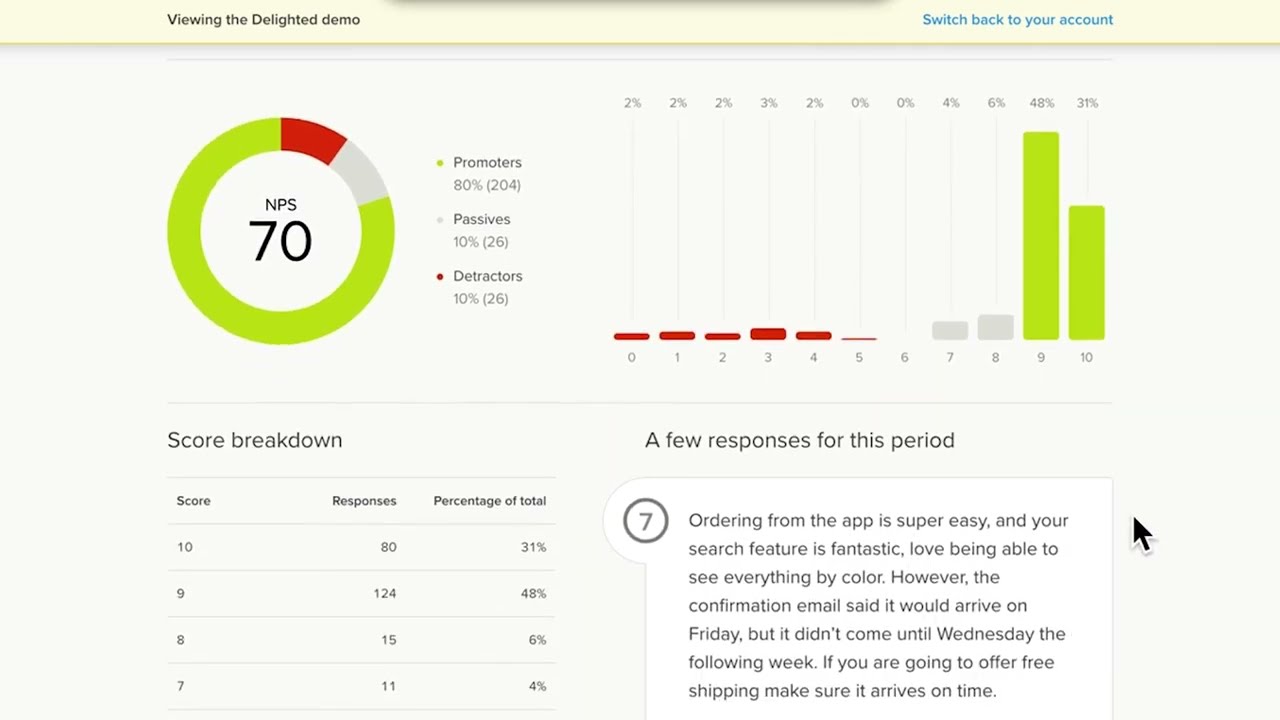The image size is (1280, 720).
Task: Click the NPS 70 donut chart center
Action: tap(280, 231)
